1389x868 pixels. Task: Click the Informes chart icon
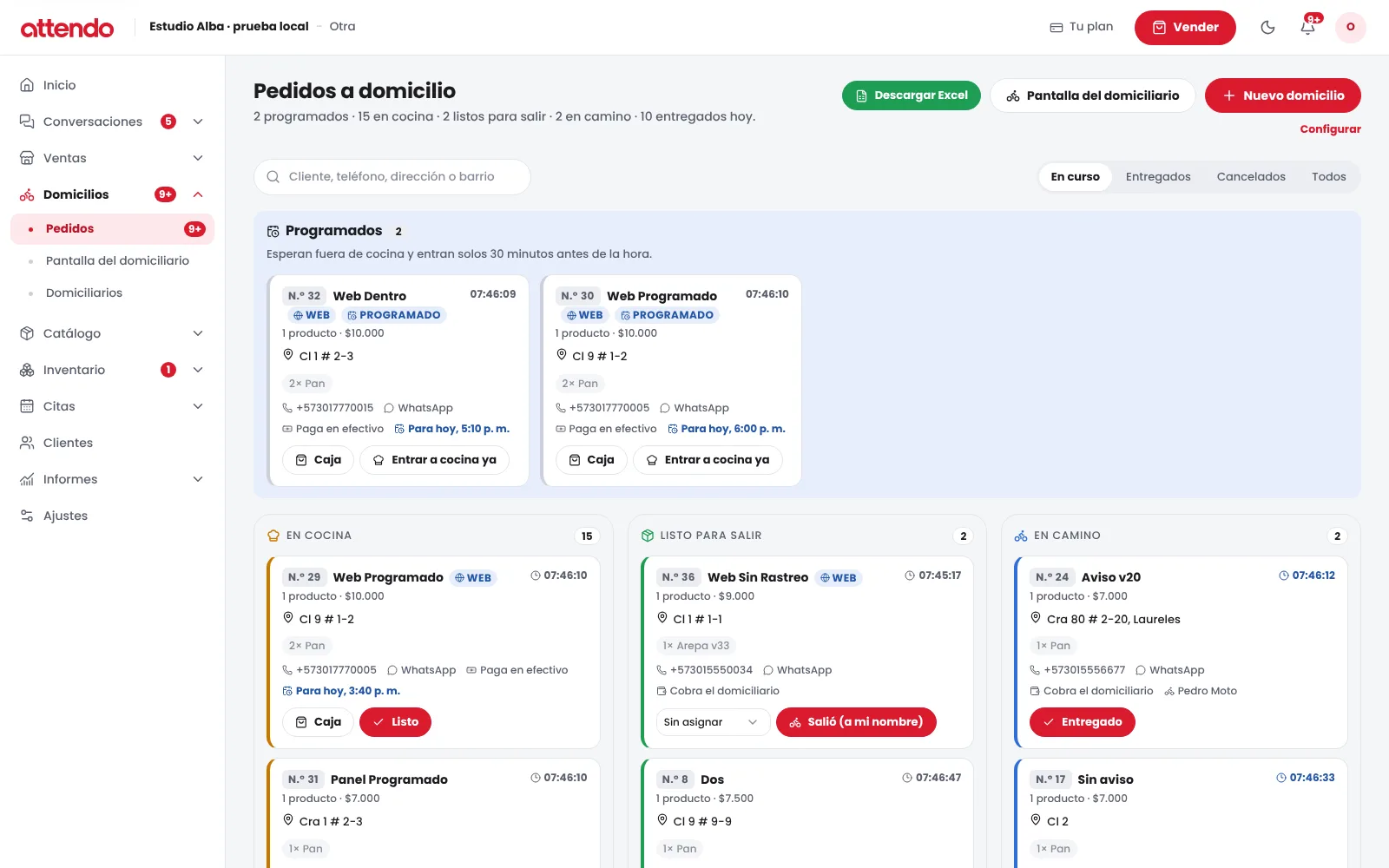tap(27, 479)
